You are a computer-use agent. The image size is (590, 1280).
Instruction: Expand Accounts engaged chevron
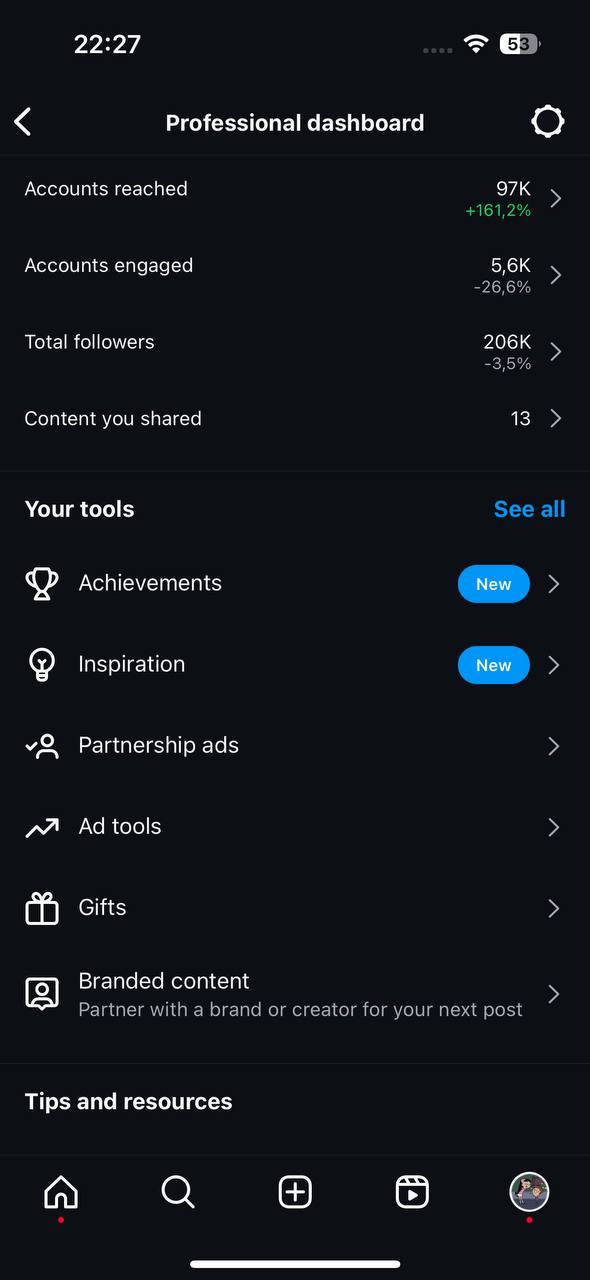point(556,275)
